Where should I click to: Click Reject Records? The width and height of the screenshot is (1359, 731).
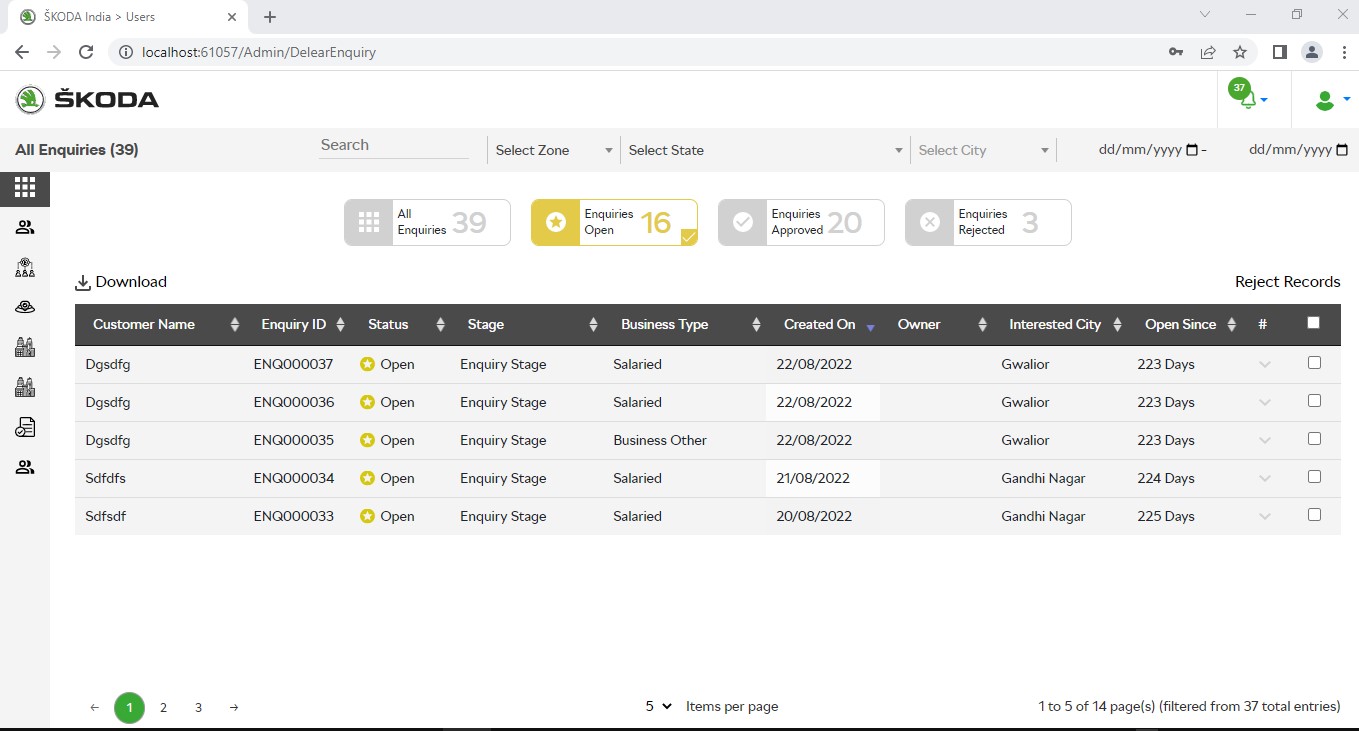click(x=1287, y=282)
